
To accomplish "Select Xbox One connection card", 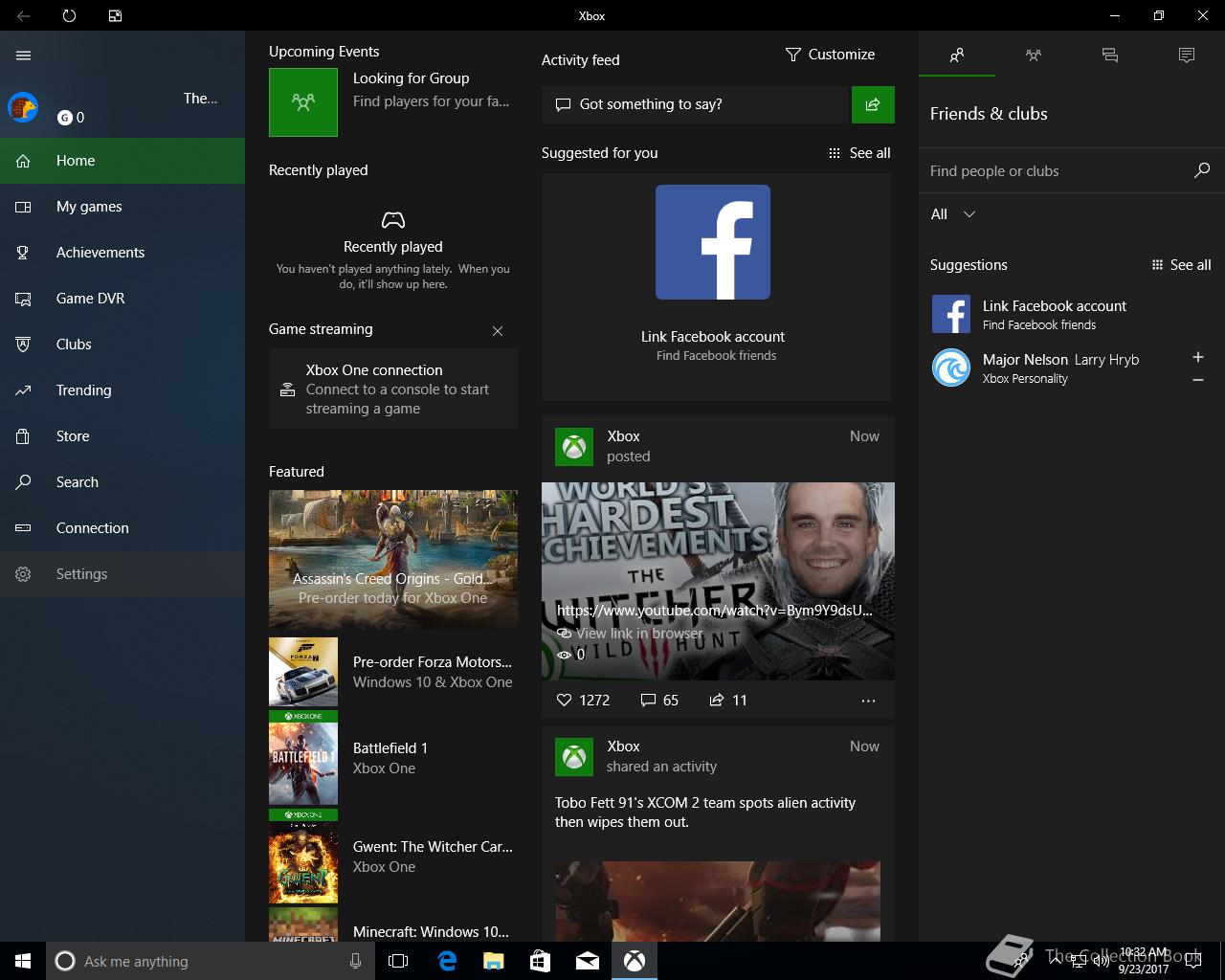I will pyautogui.click(x=393, y=389).
